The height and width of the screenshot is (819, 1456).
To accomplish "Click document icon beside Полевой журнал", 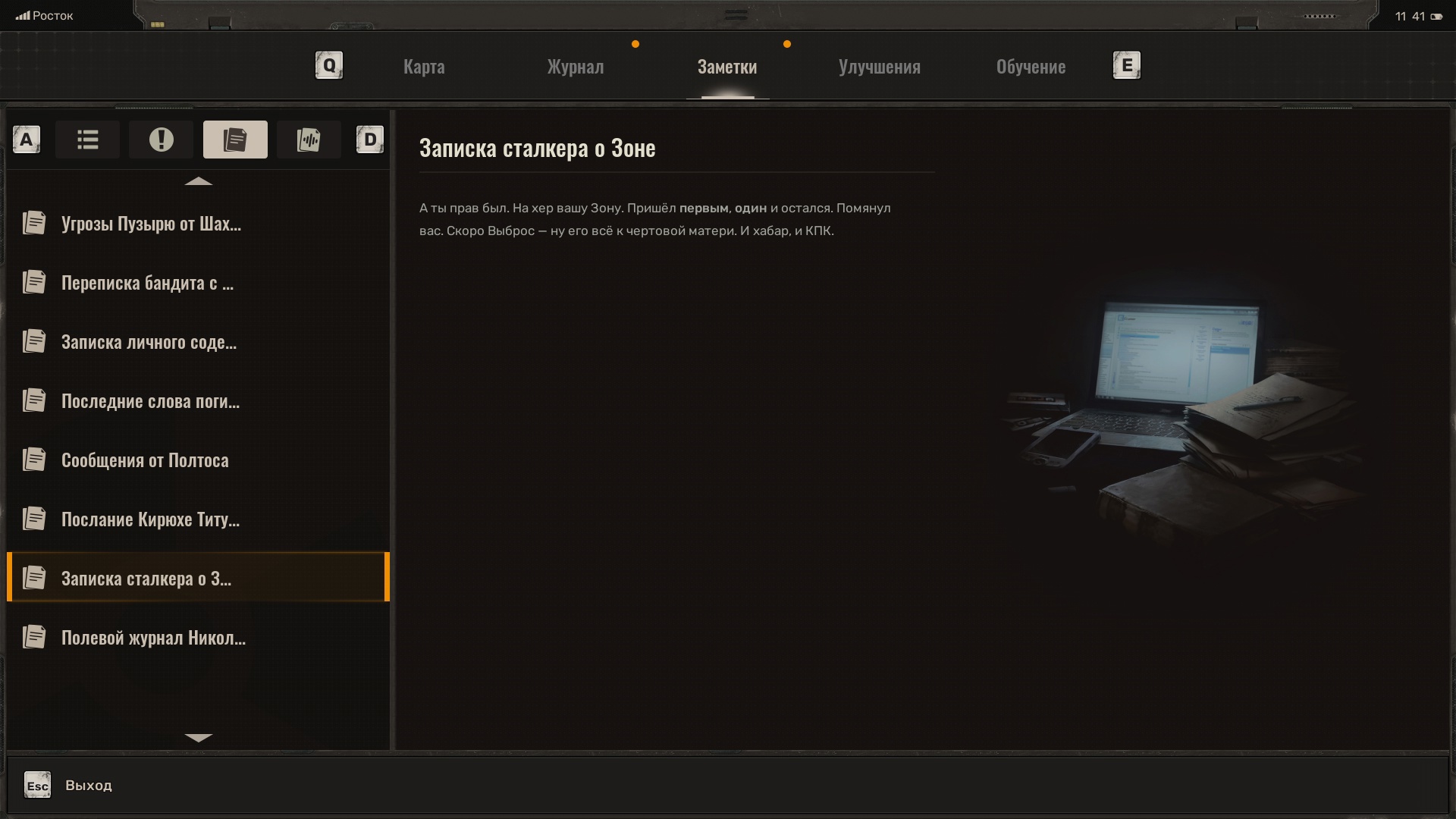I will coord(34,637).
